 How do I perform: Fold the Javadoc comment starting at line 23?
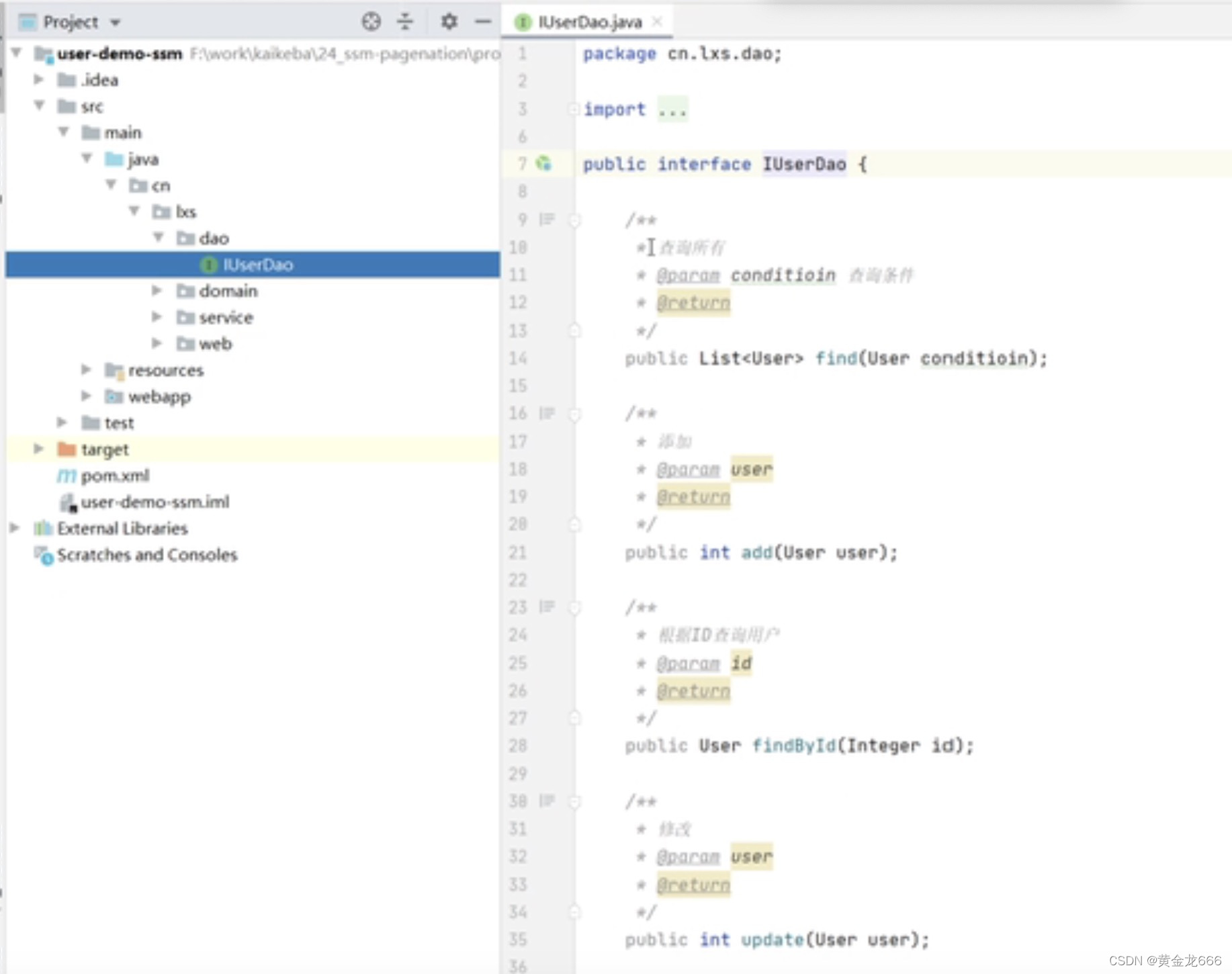[574, 608]
